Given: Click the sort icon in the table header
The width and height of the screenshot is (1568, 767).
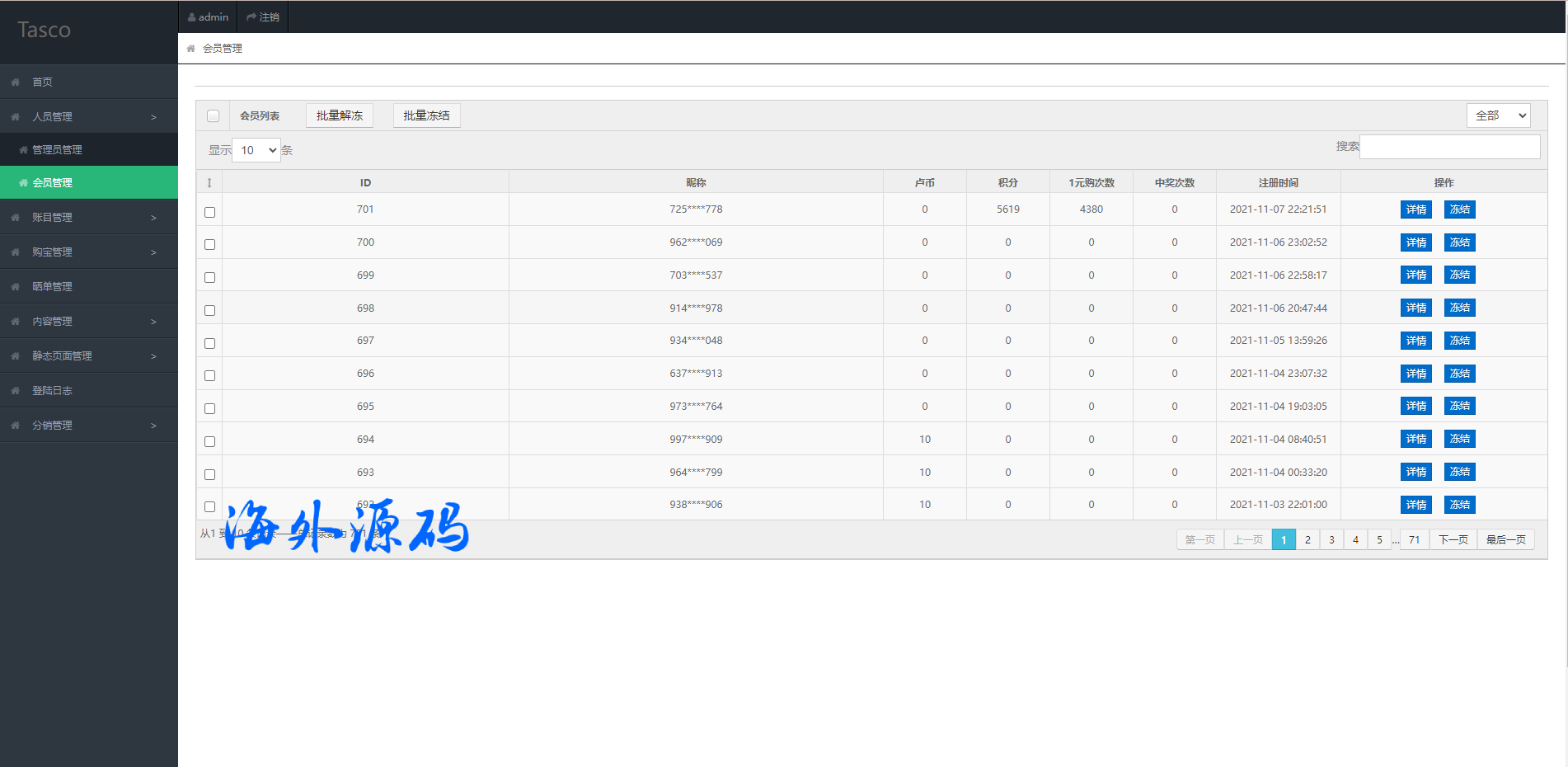Looking at the screenshot, I should pyautogui.click(x=209, y=183).
